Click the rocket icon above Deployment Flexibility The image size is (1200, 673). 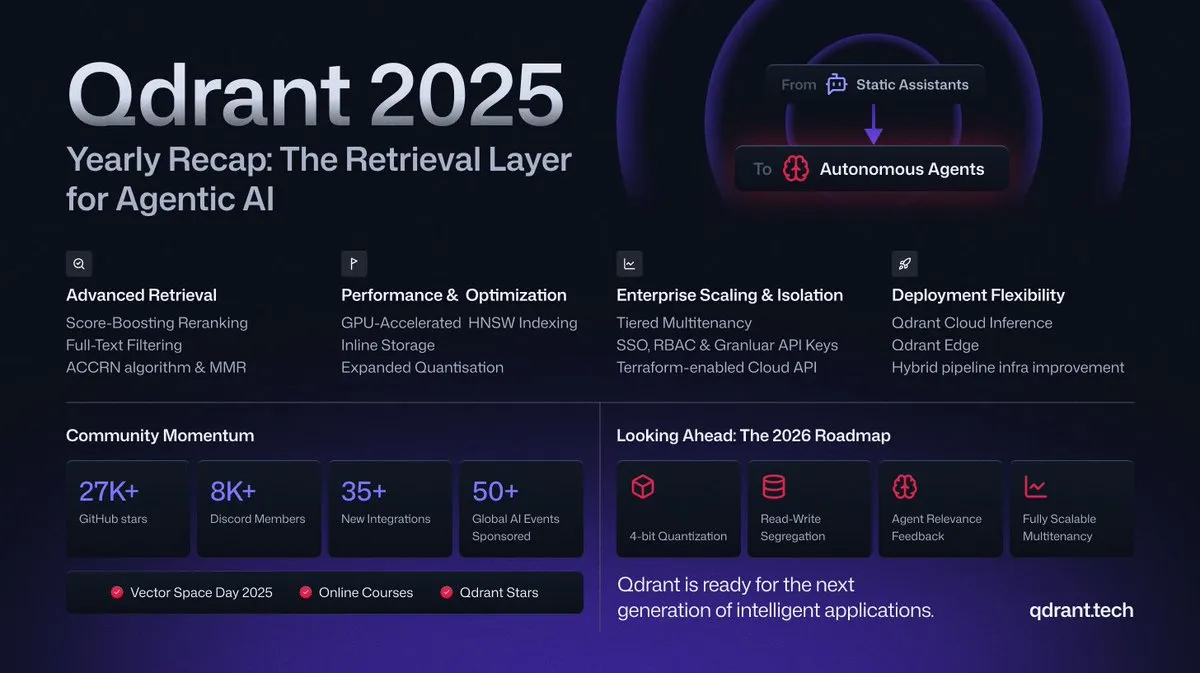[x=904, y=264]
